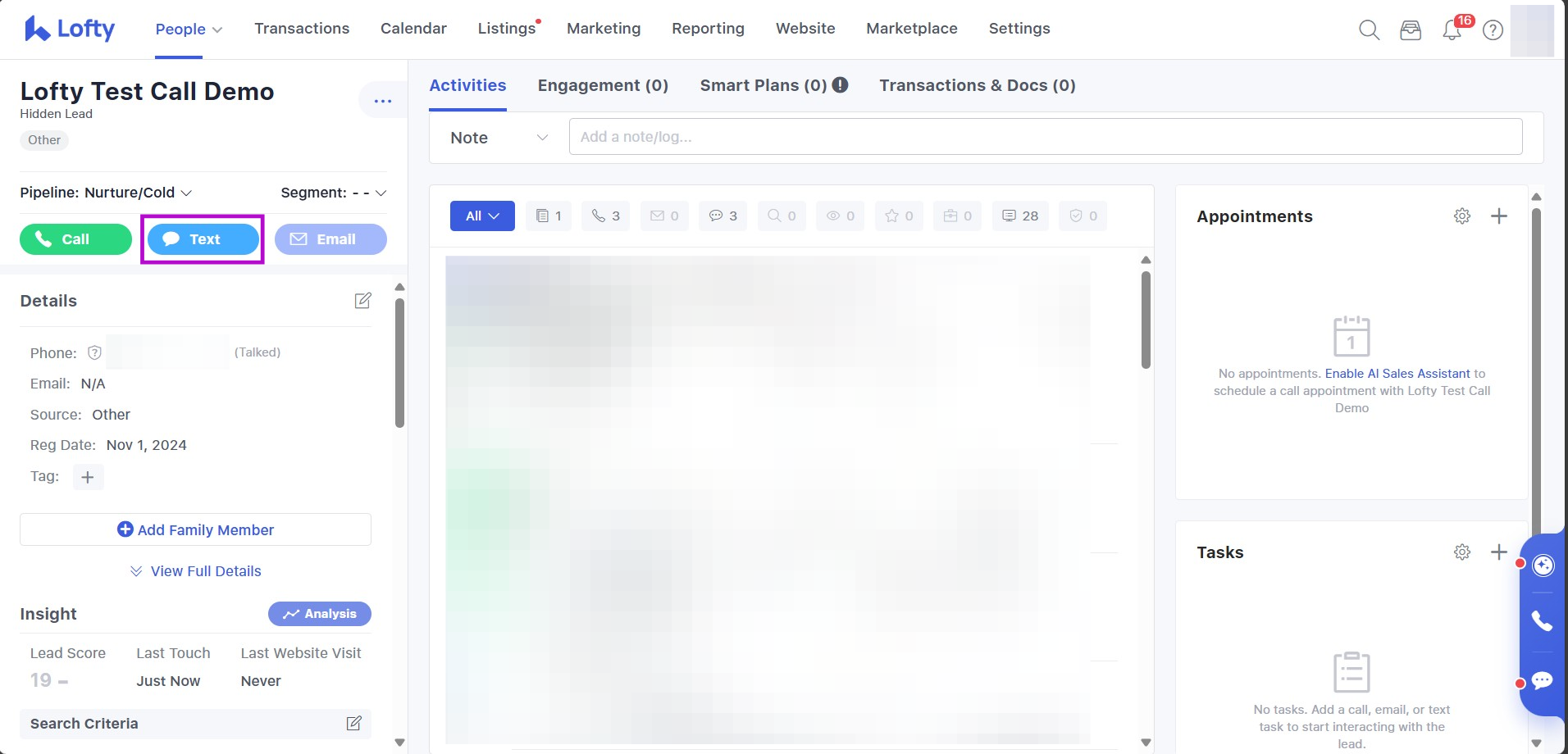Open the All activities filter dropdown
1568x754 pixels.
tap(482, 216)
